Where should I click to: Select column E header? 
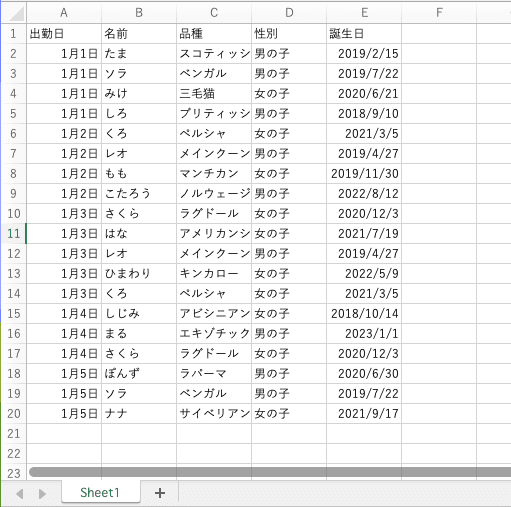pyautogui.click(x=364, y=13)
